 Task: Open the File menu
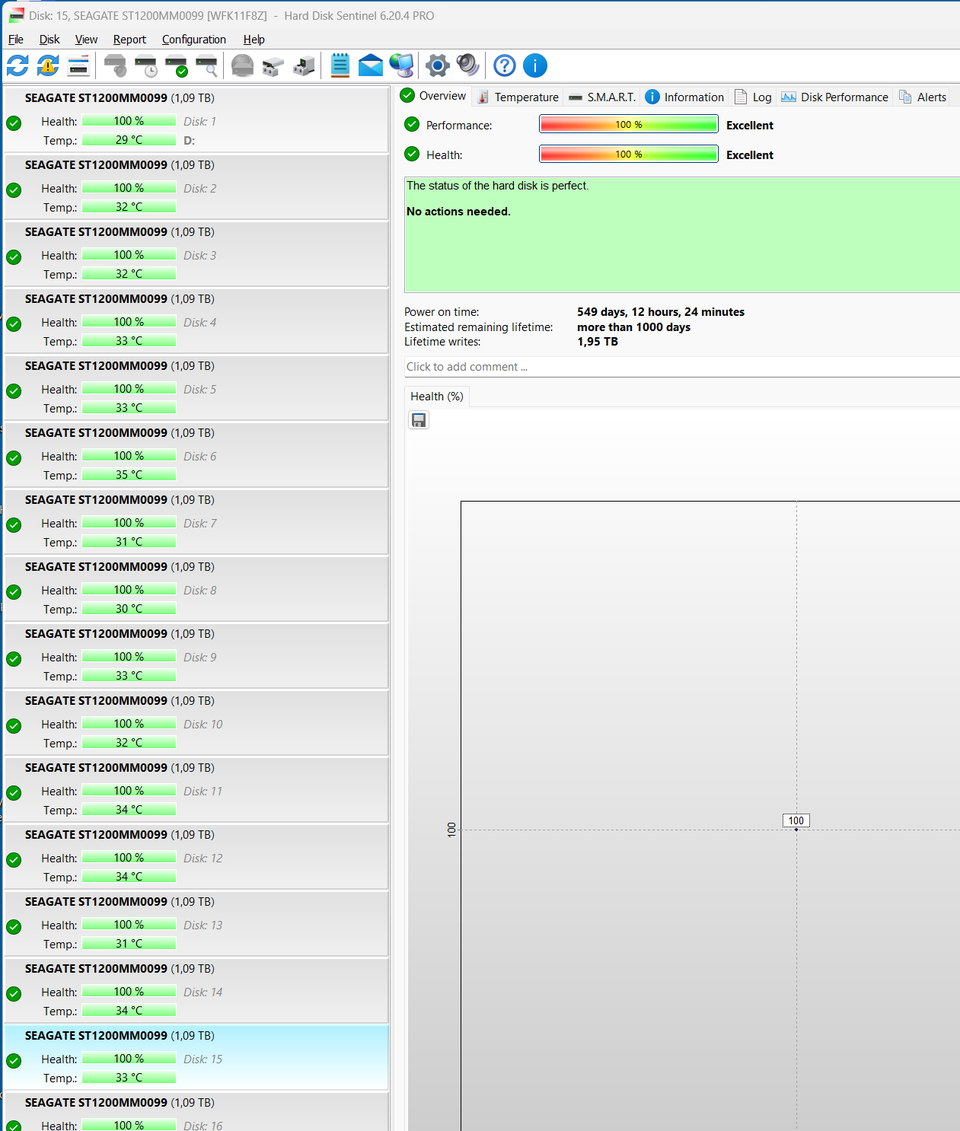click(x=15, y=40)
